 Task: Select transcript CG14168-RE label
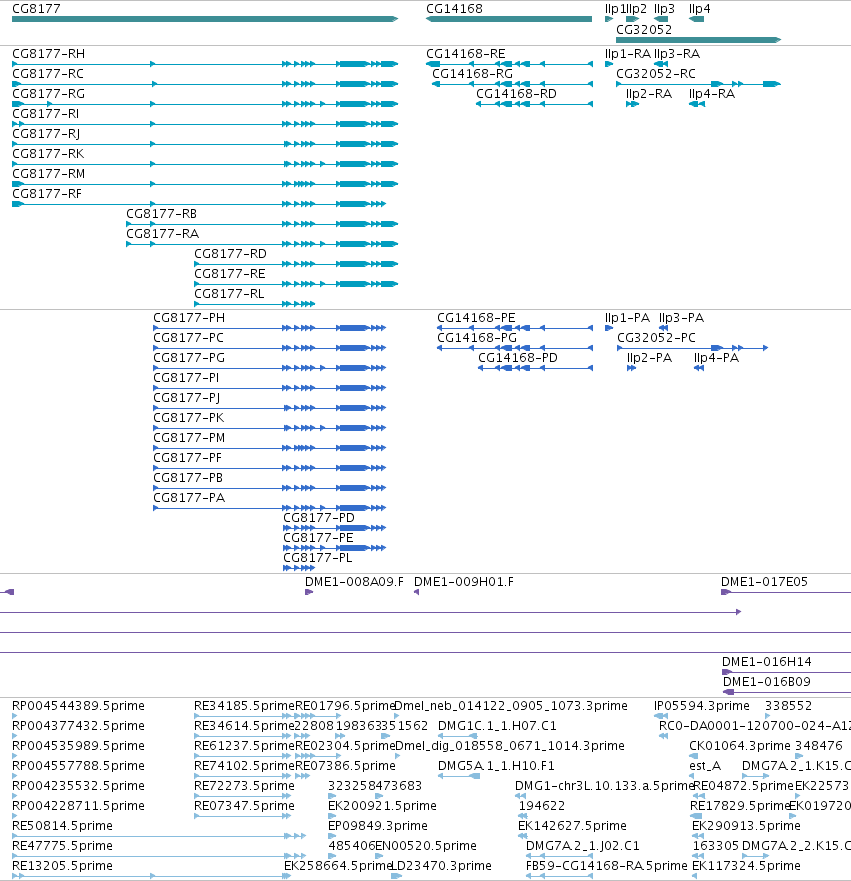[466, 54]
